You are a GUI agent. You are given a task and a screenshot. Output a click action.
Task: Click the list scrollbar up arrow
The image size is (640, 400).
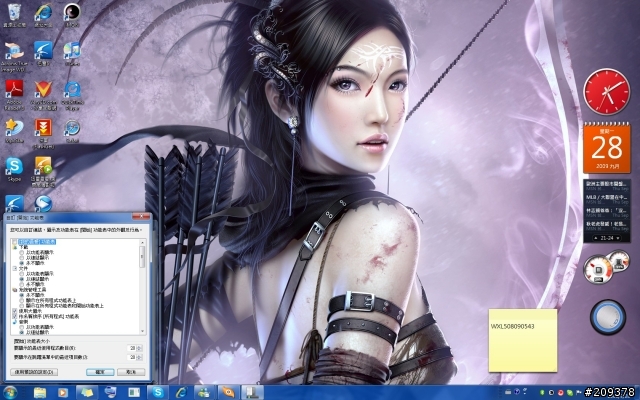point(142,242)
